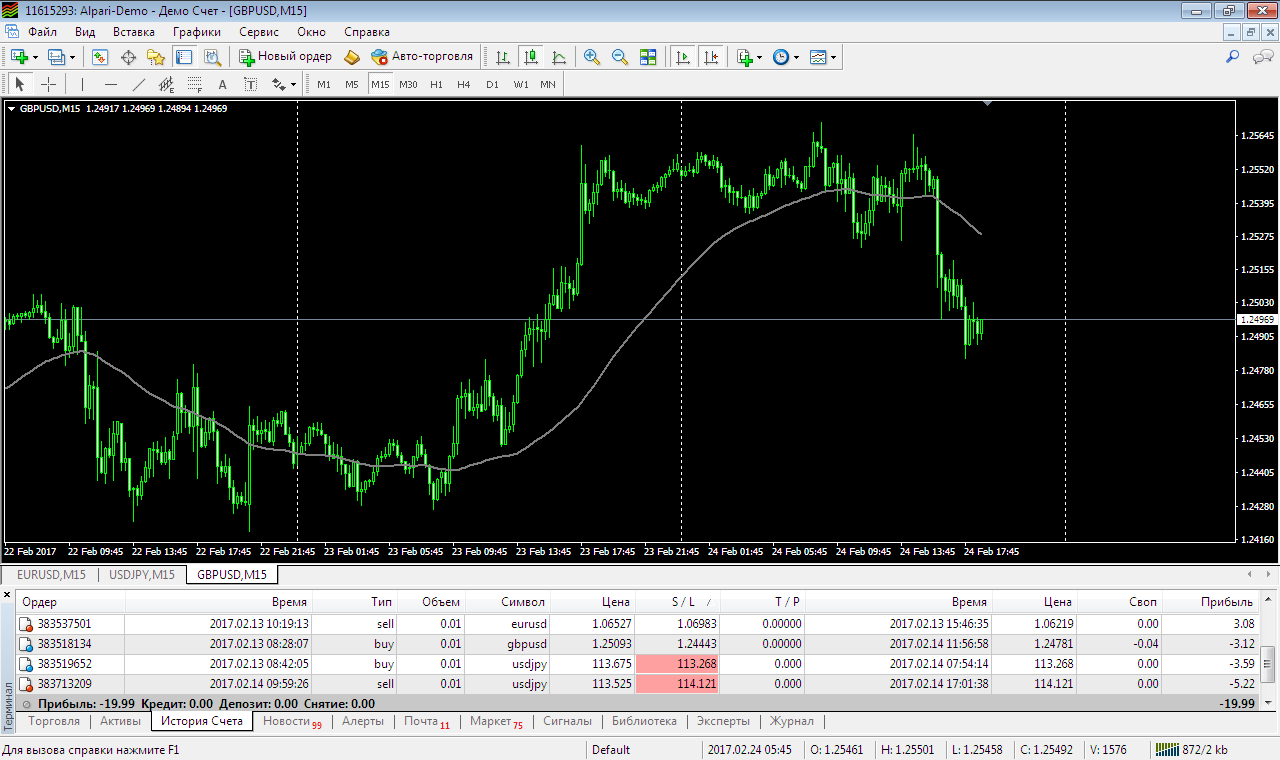Open the Profiles dropdown arrow
The width and height of the screenshot is (1280, 760).
pyautogui.click(x=73, y=57)
